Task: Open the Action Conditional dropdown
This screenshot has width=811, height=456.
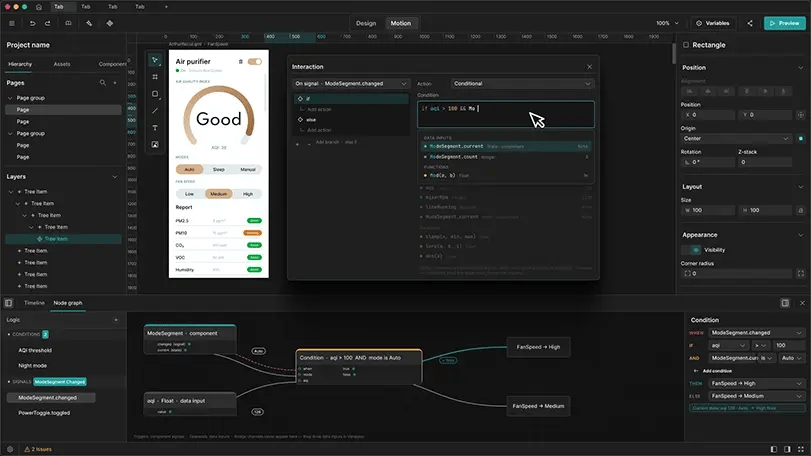Action: [x=522, y=84]
